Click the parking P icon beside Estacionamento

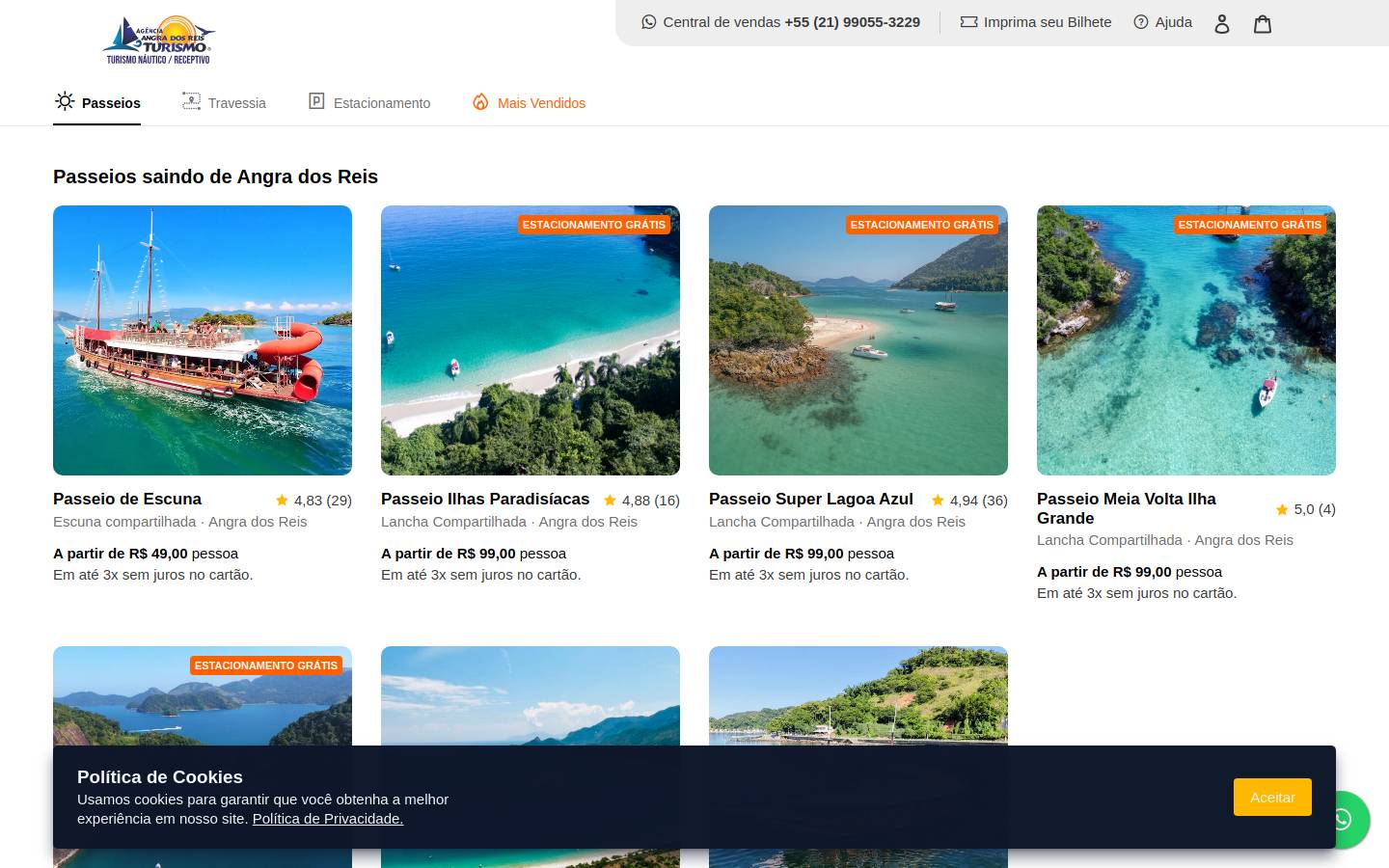[x=316, y=101]
